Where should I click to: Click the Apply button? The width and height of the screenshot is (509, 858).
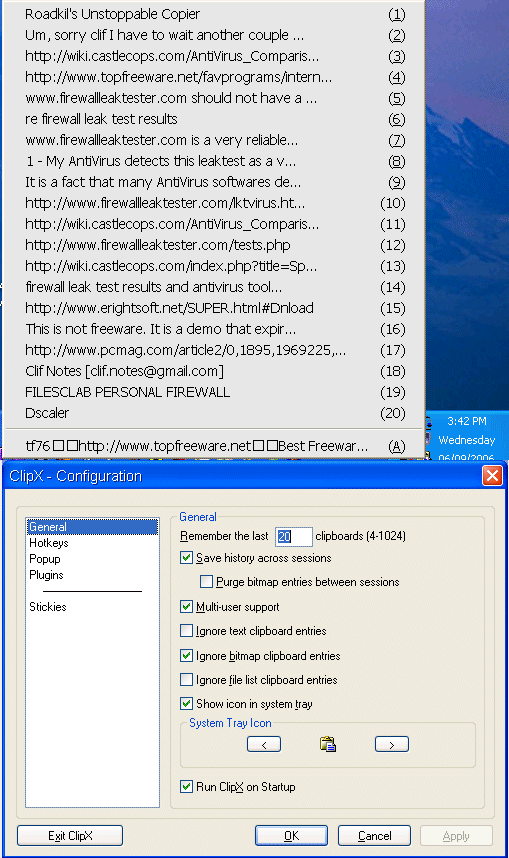[456, 836]
